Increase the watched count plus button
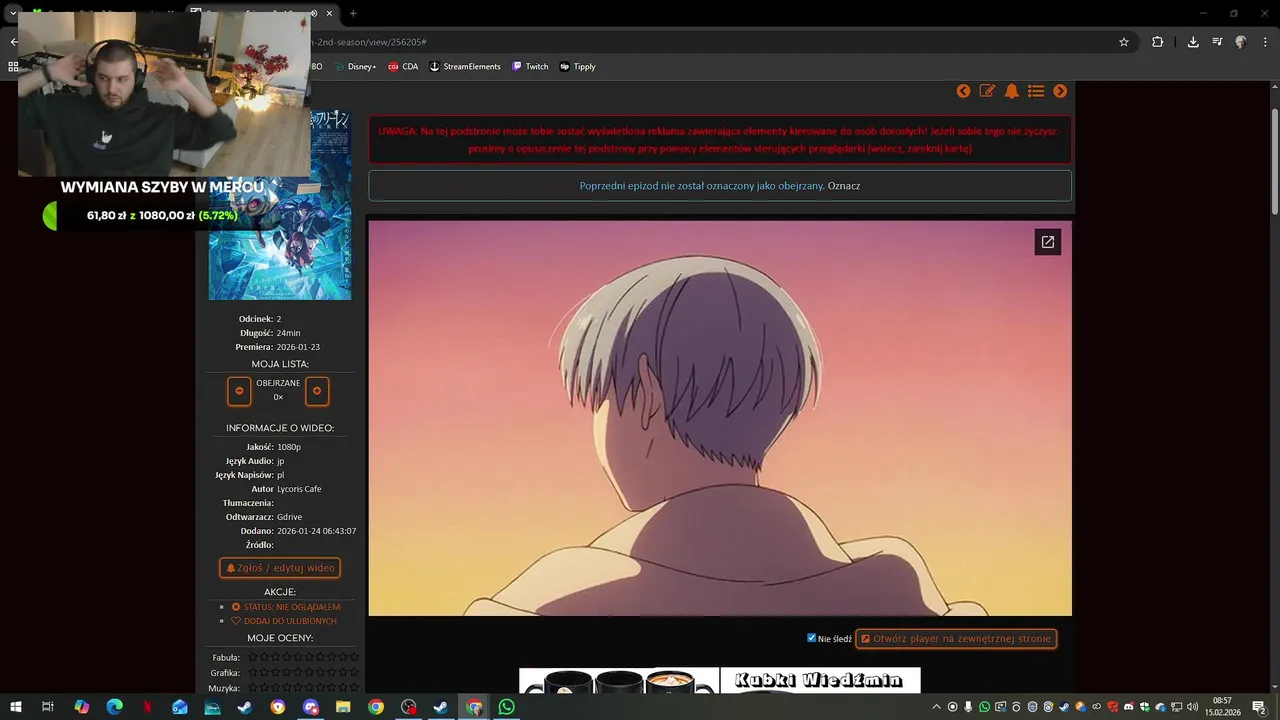Viewport: 1280px width, 720px height. [x=317, y=391]
